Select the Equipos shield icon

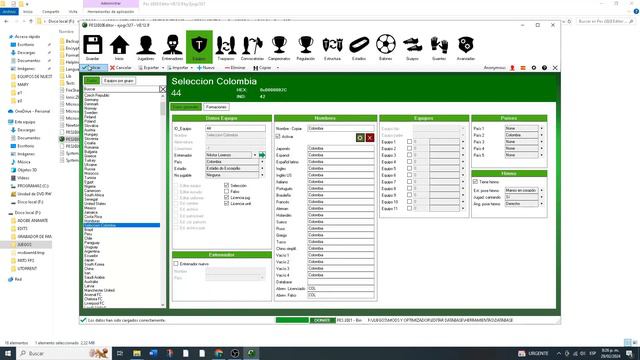pos(199,45)
